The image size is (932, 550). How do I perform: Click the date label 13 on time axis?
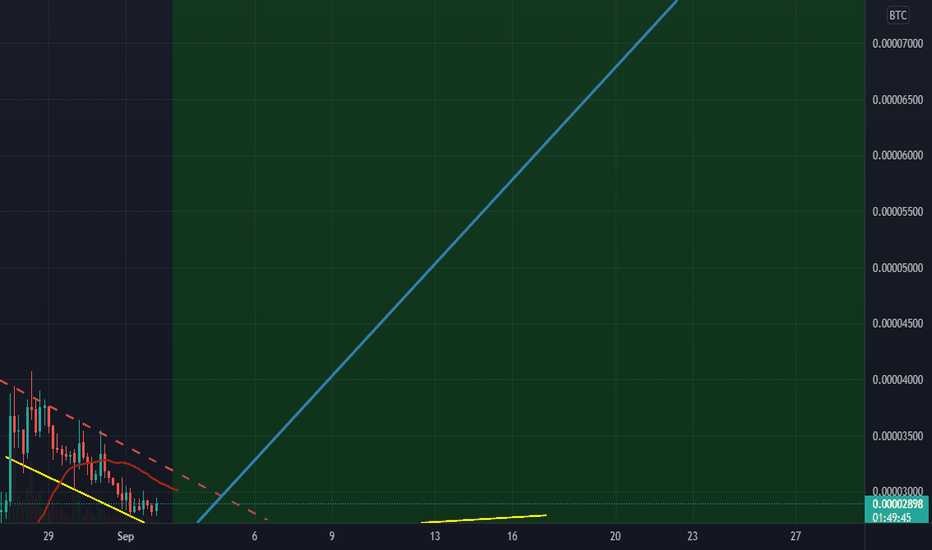point(435,536)
